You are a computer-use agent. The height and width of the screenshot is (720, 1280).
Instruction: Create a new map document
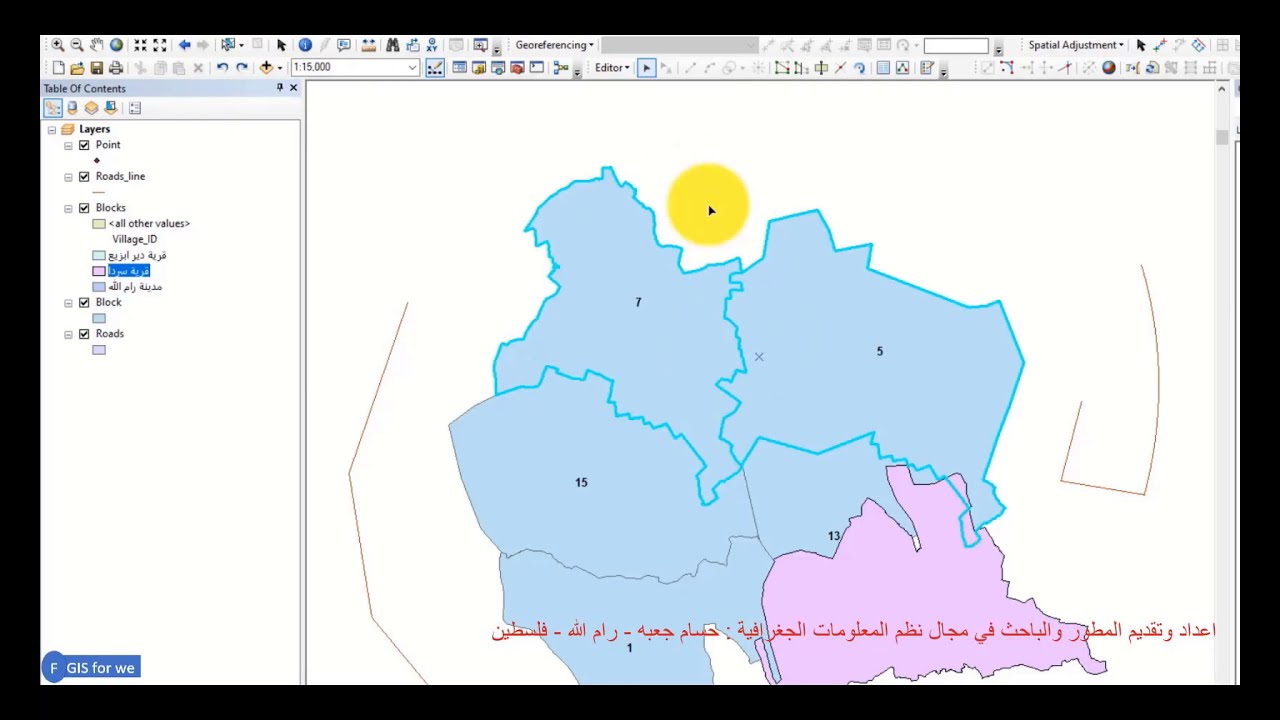(58, 68)
